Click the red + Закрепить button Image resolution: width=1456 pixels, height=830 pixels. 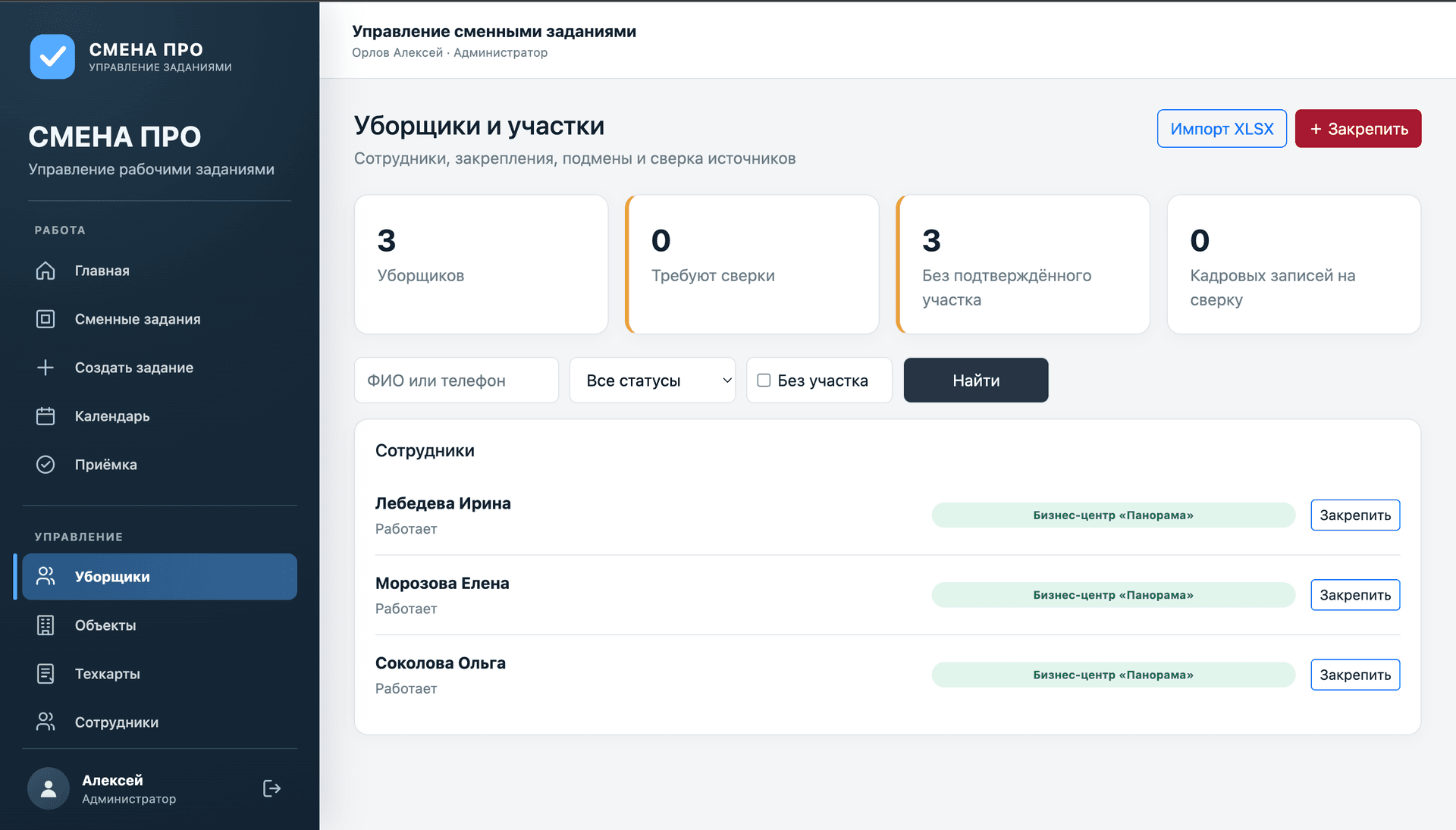click(1358, 129)
